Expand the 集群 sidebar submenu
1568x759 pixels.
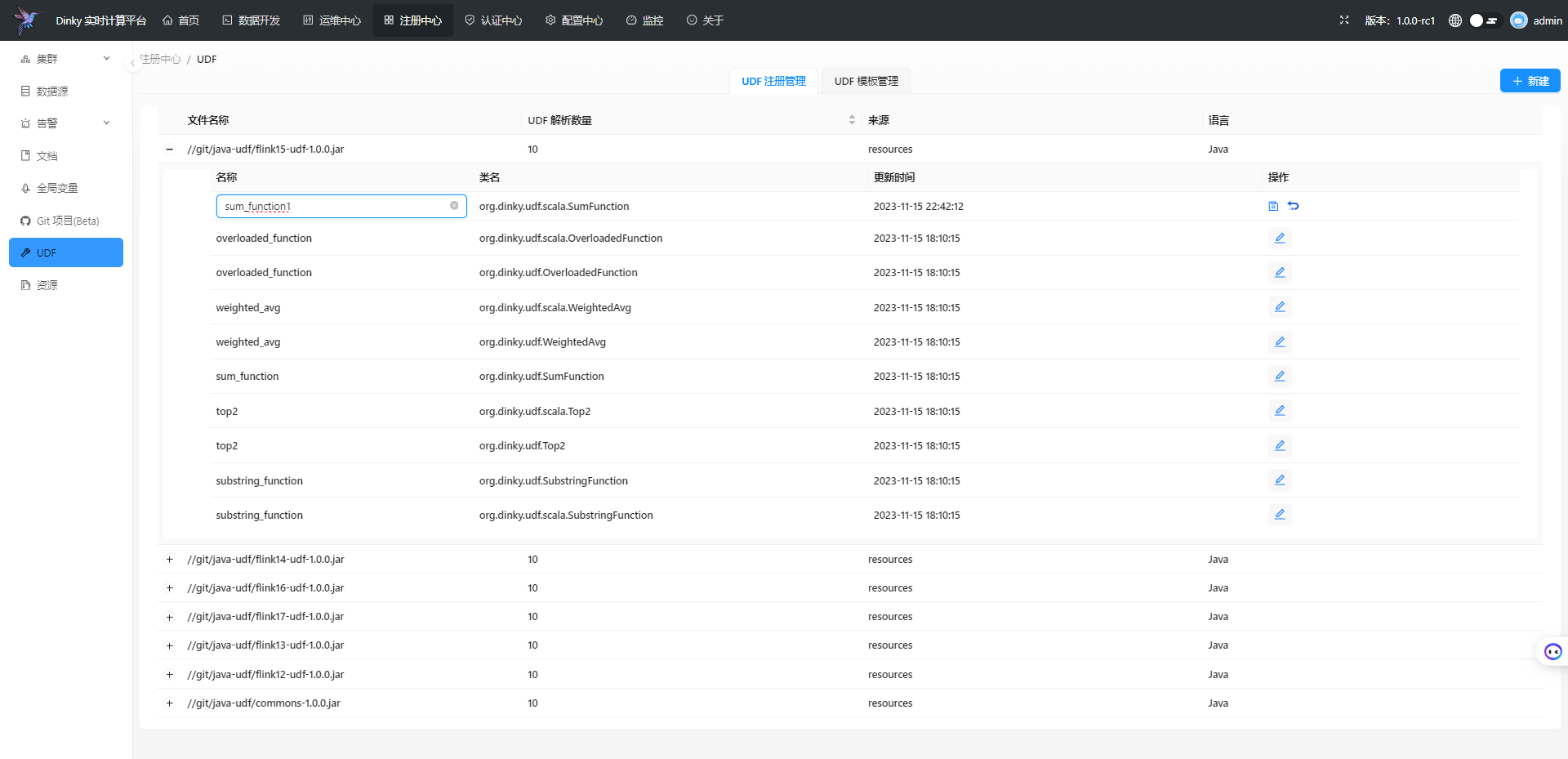[x=66, y=59]
